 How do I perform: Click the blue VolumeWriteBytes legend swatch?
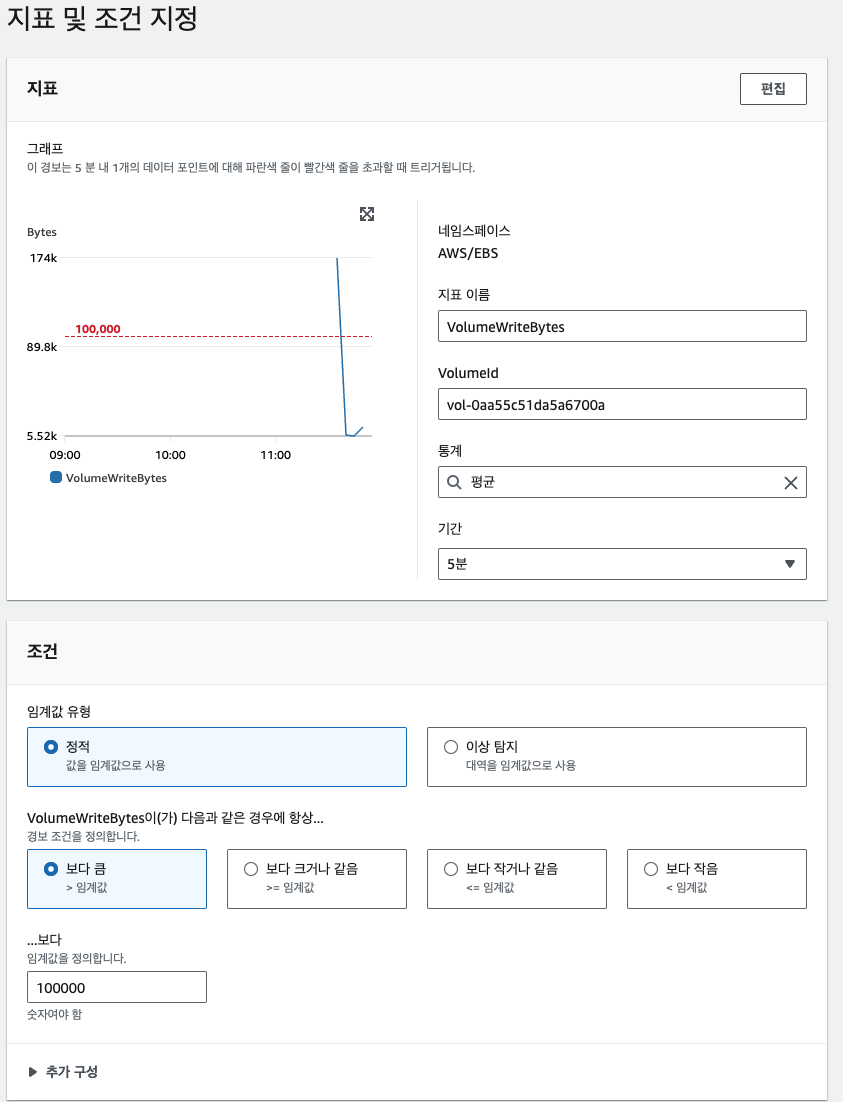(x=56, y=477)
